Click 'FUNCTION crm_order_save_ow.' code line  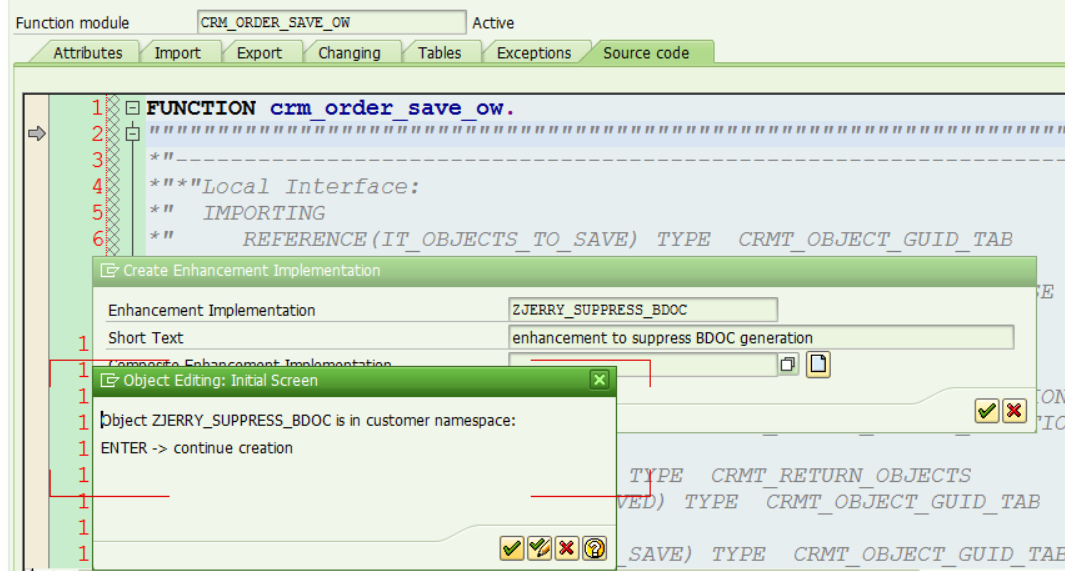[330, 108]
